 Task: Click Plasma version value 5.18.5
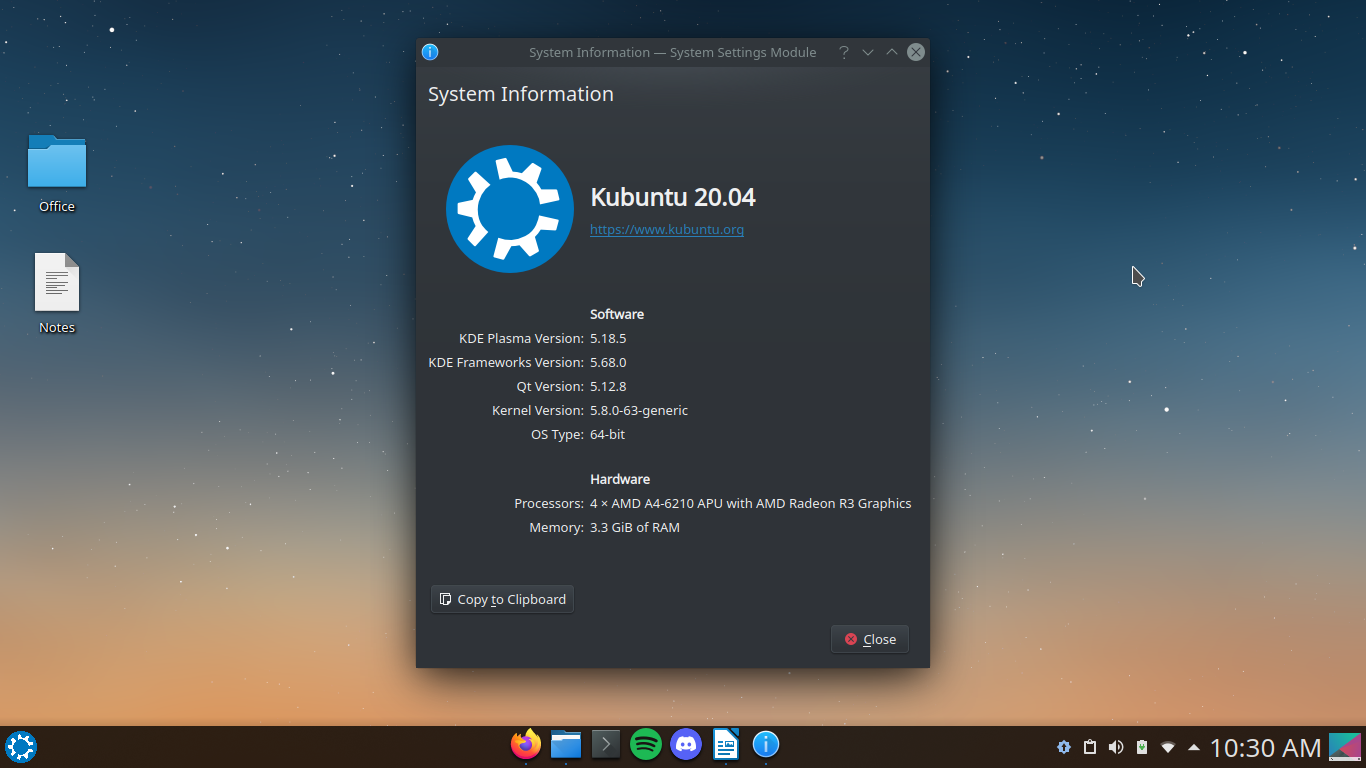pos(608,338)
